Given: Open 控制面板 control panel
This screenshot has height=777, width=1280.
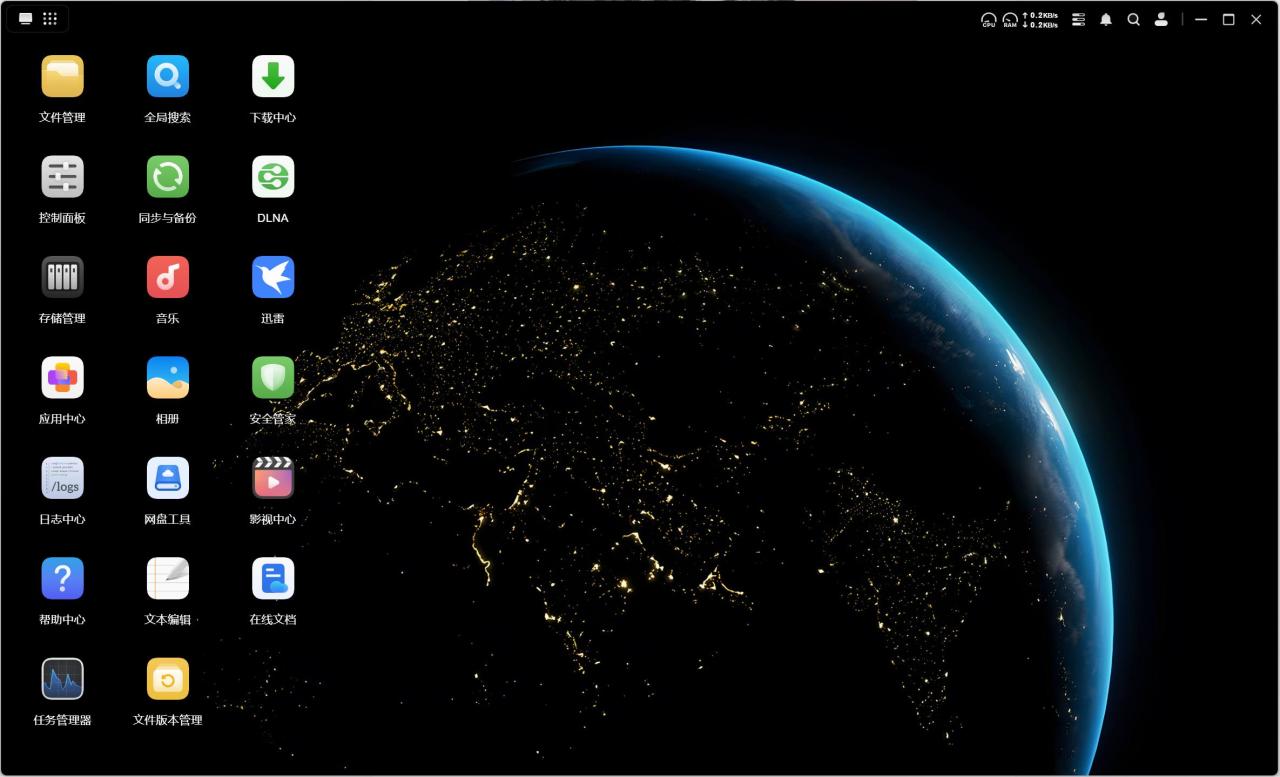Looking at the screenshot, I should 62,177.
